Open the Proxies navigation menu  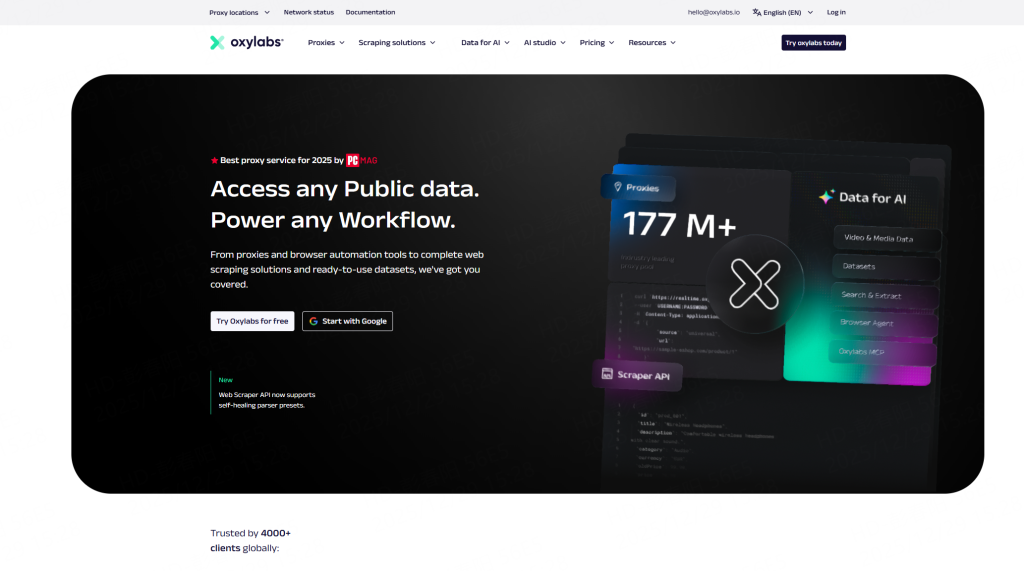[326, 43]
